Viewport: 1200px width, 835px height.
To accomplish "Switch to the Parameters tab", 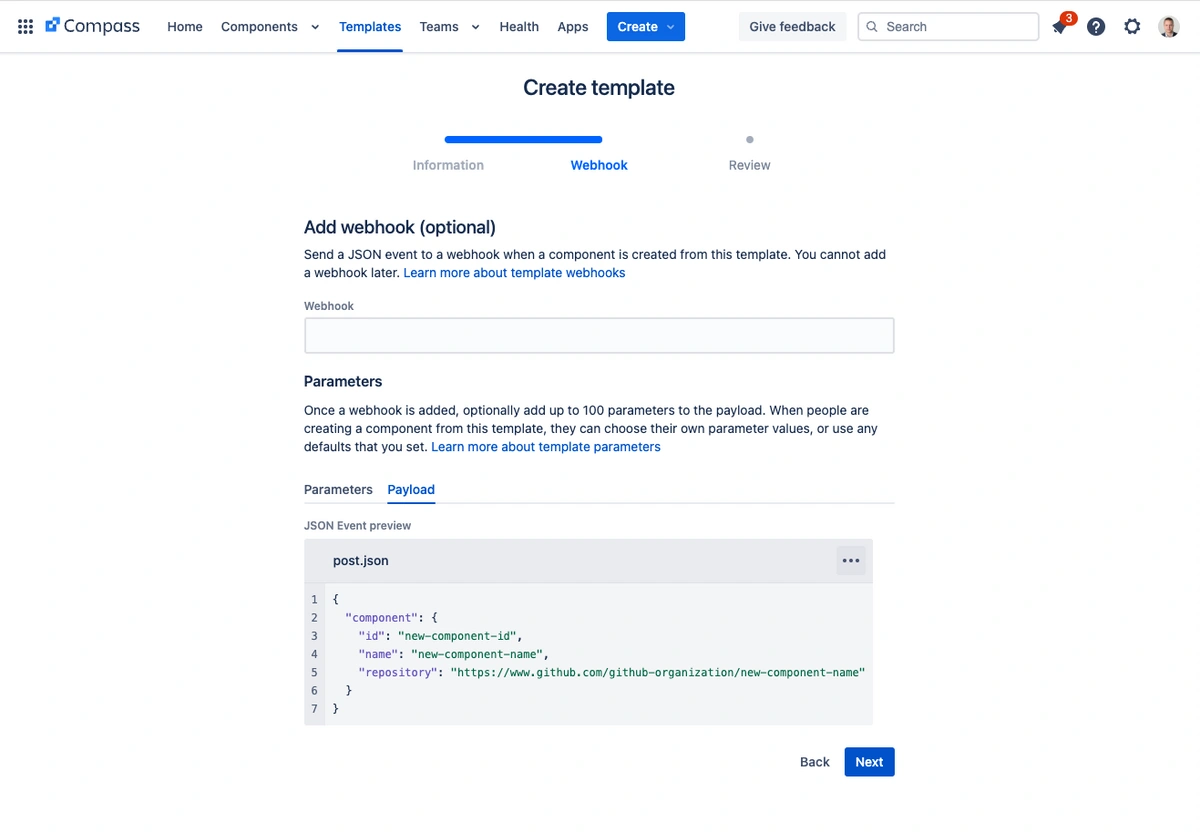I will coord(338,490).
